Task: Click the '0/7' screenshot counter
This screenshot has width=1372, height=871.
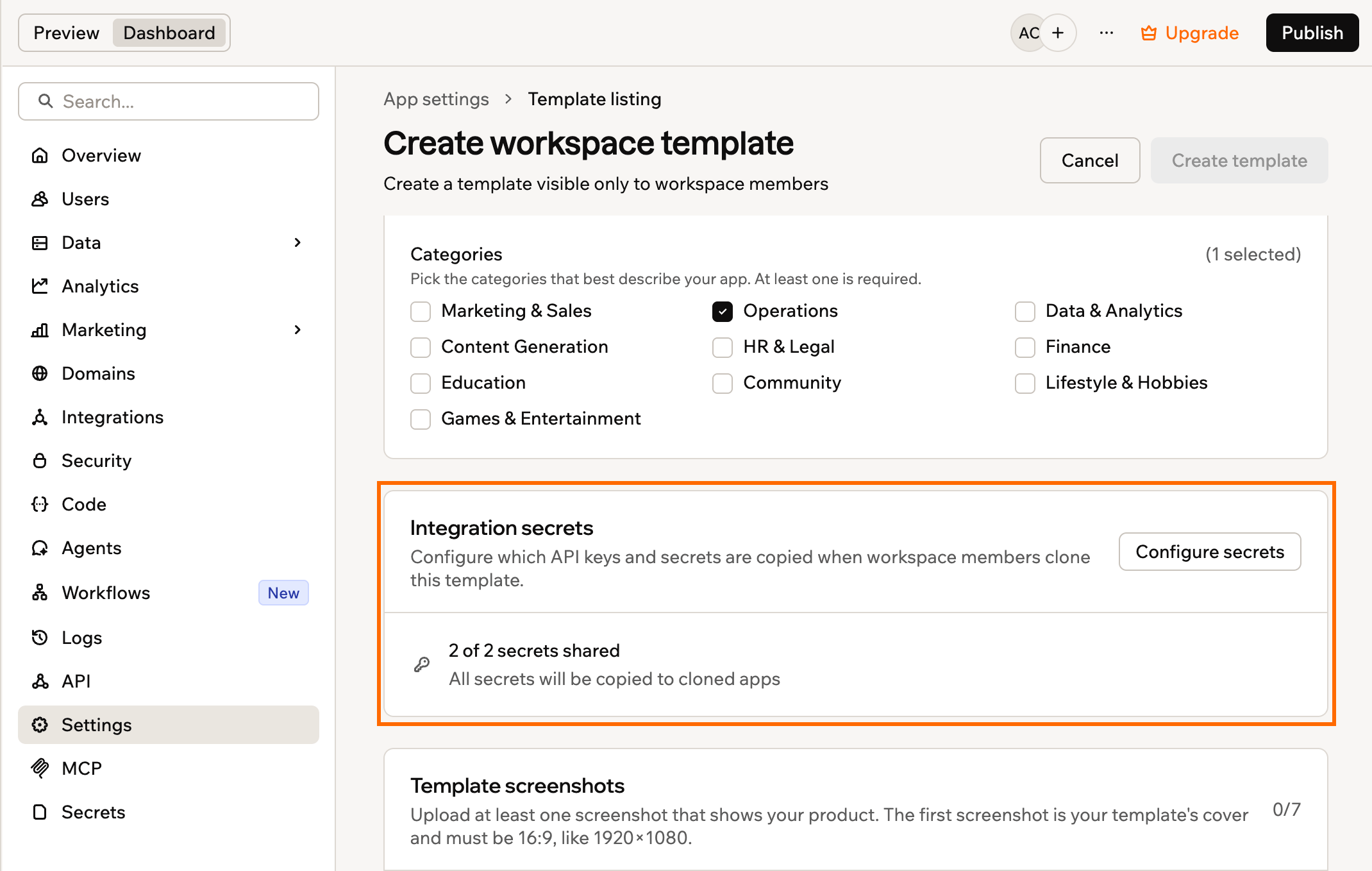Action: coord(1287,809)
